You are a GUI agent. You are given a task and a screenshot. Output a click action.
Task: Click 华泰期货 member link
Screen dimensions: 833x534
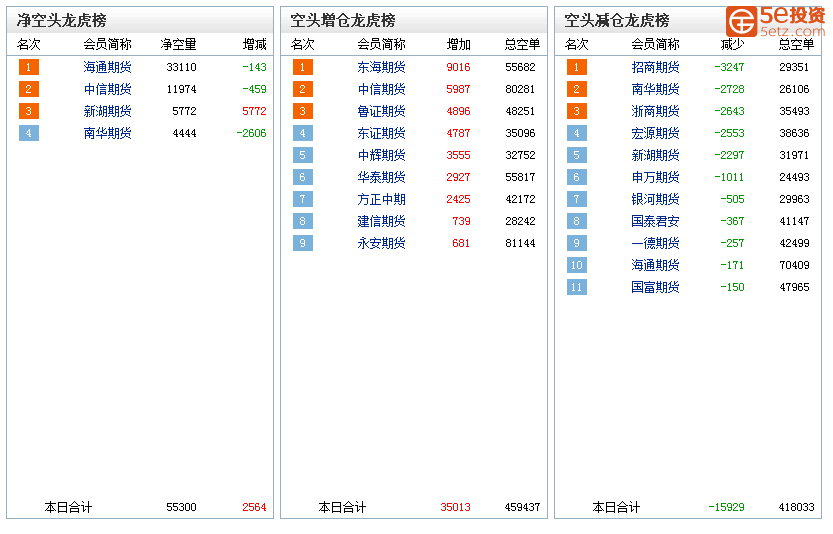point(381,177)
